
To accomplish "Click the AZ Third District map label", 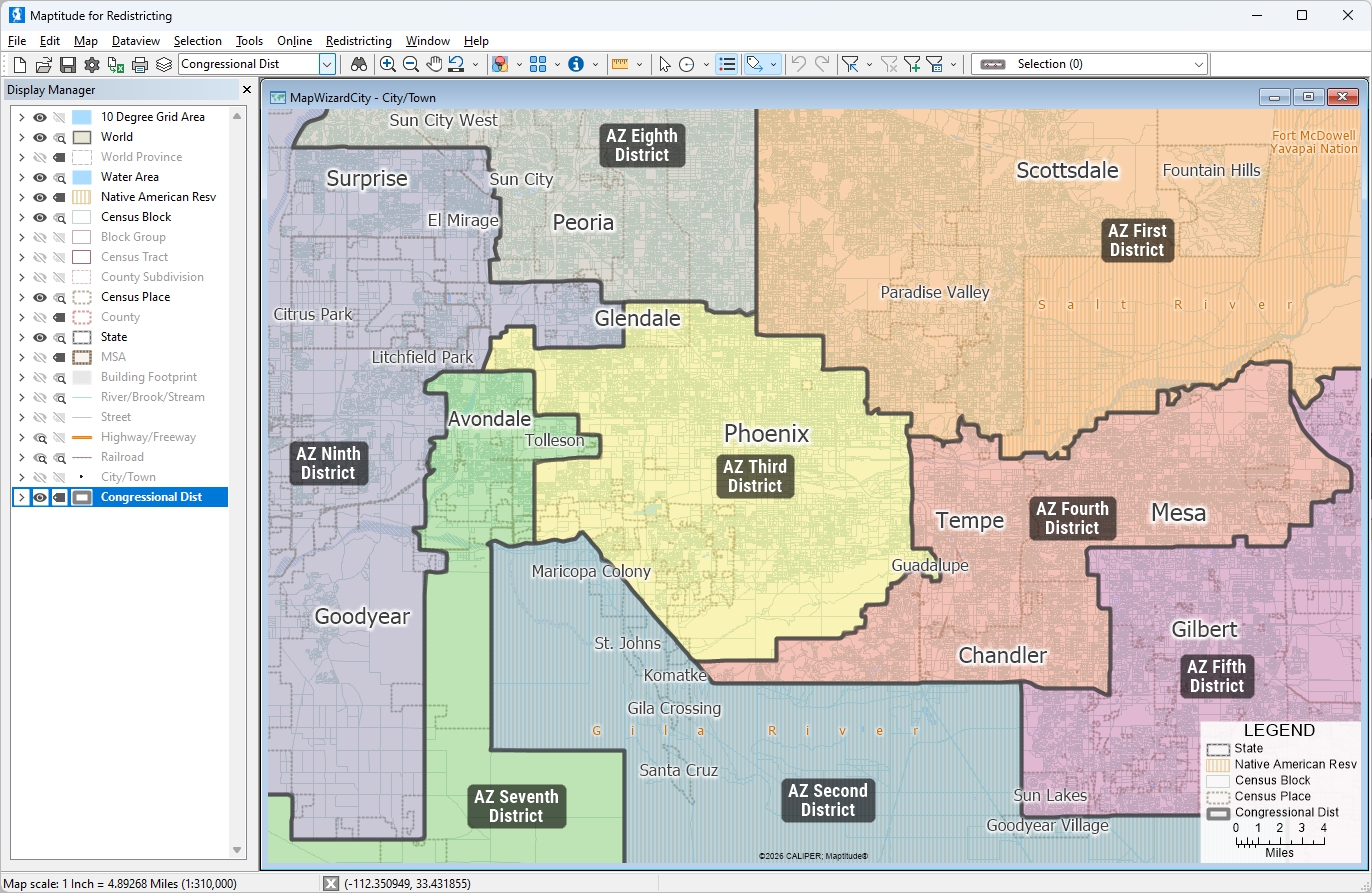I will point(755,476).
